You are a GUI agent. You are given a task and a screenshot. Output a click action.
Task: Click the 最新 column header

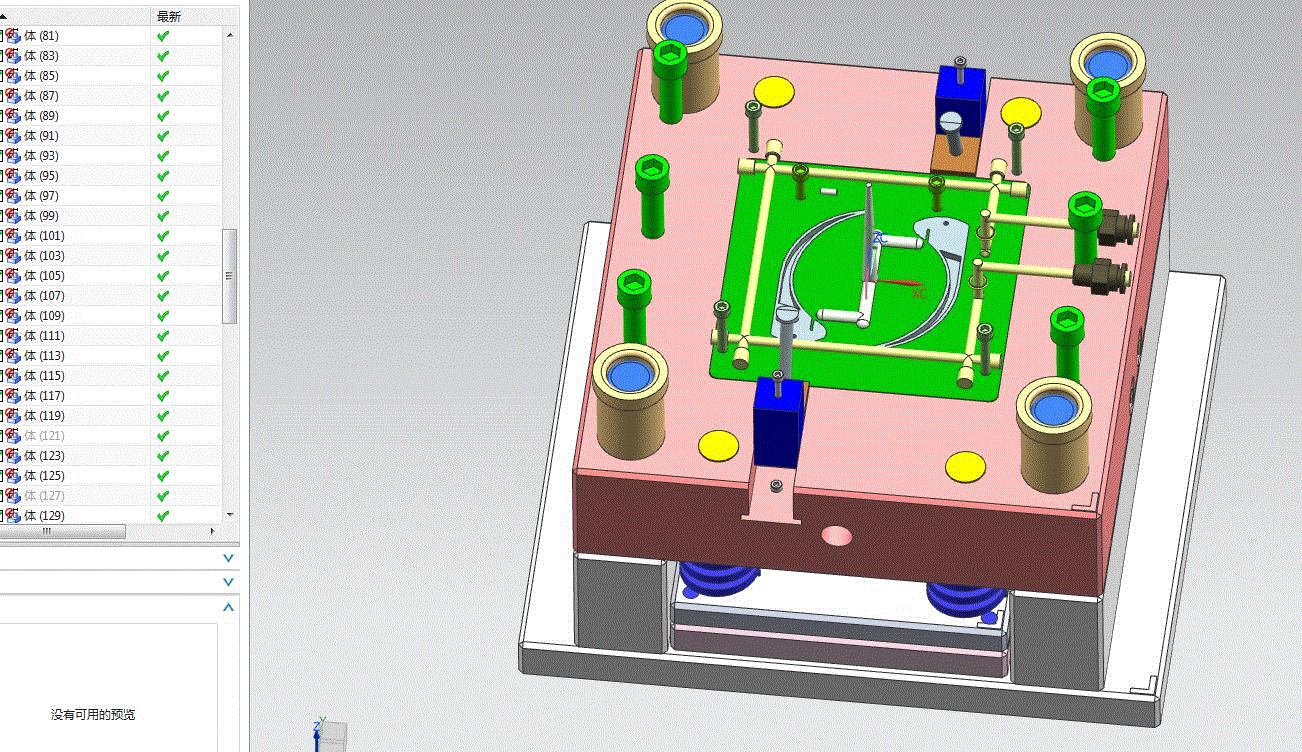[169, 16]
